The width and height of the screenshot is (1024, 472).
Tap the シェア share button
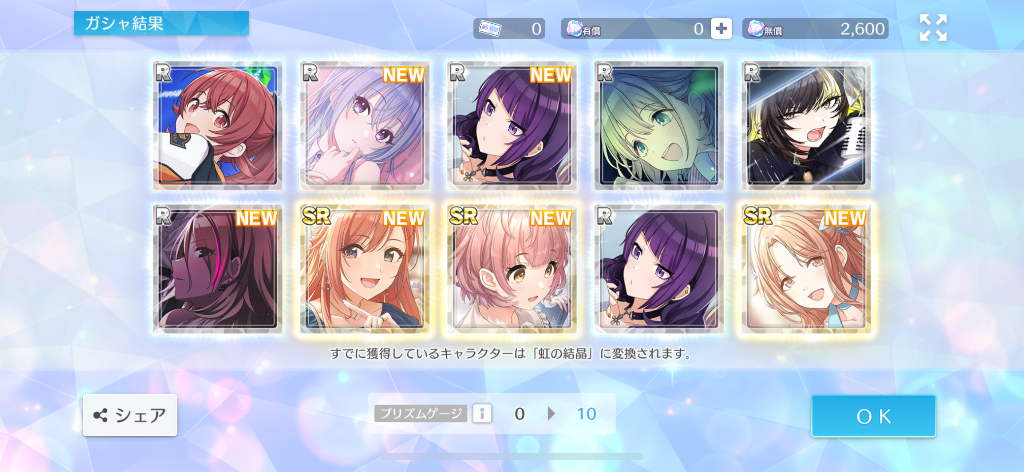click(x=130, y=415)
